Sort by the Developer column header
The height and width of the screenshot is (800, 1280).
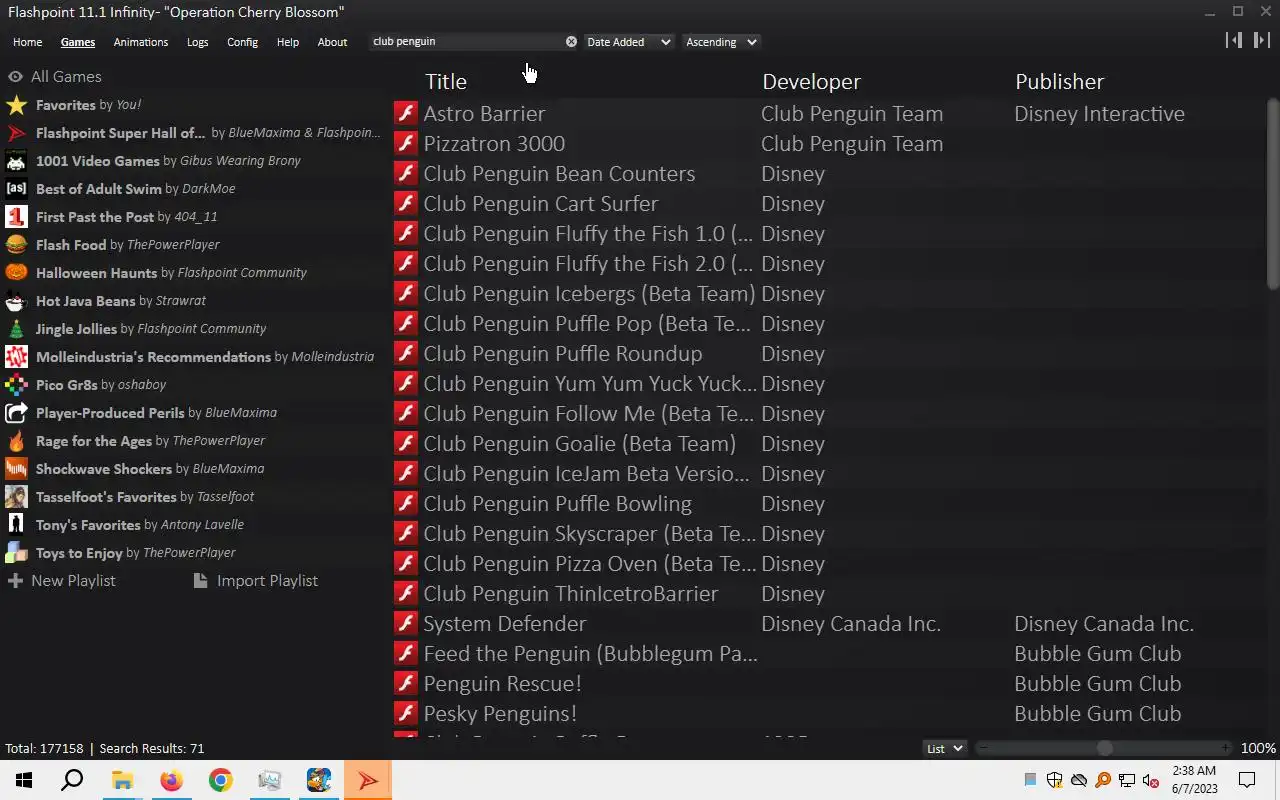tap(811, 82)
